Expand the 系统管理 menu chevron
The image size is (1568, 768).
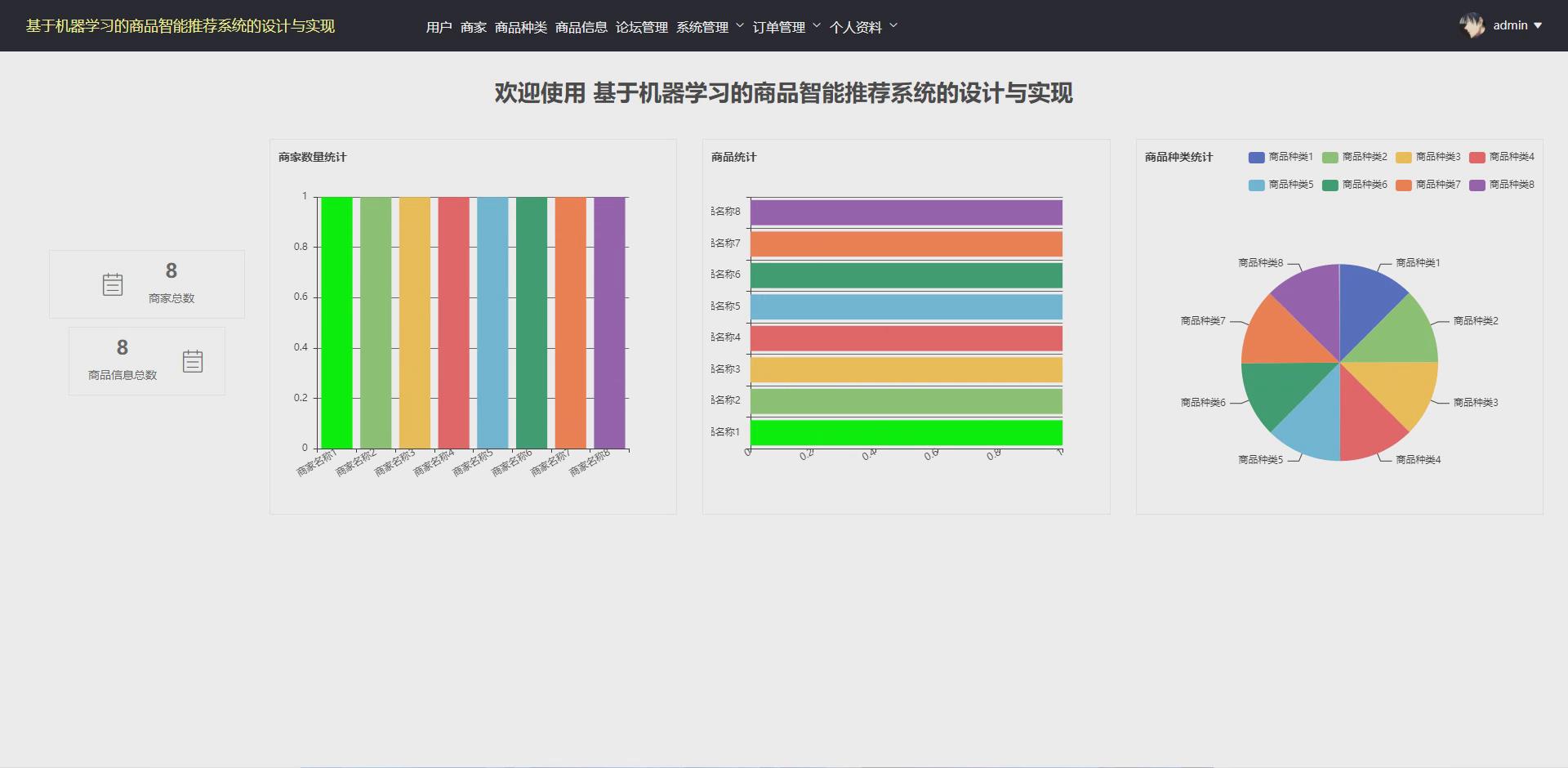[740, 25]
